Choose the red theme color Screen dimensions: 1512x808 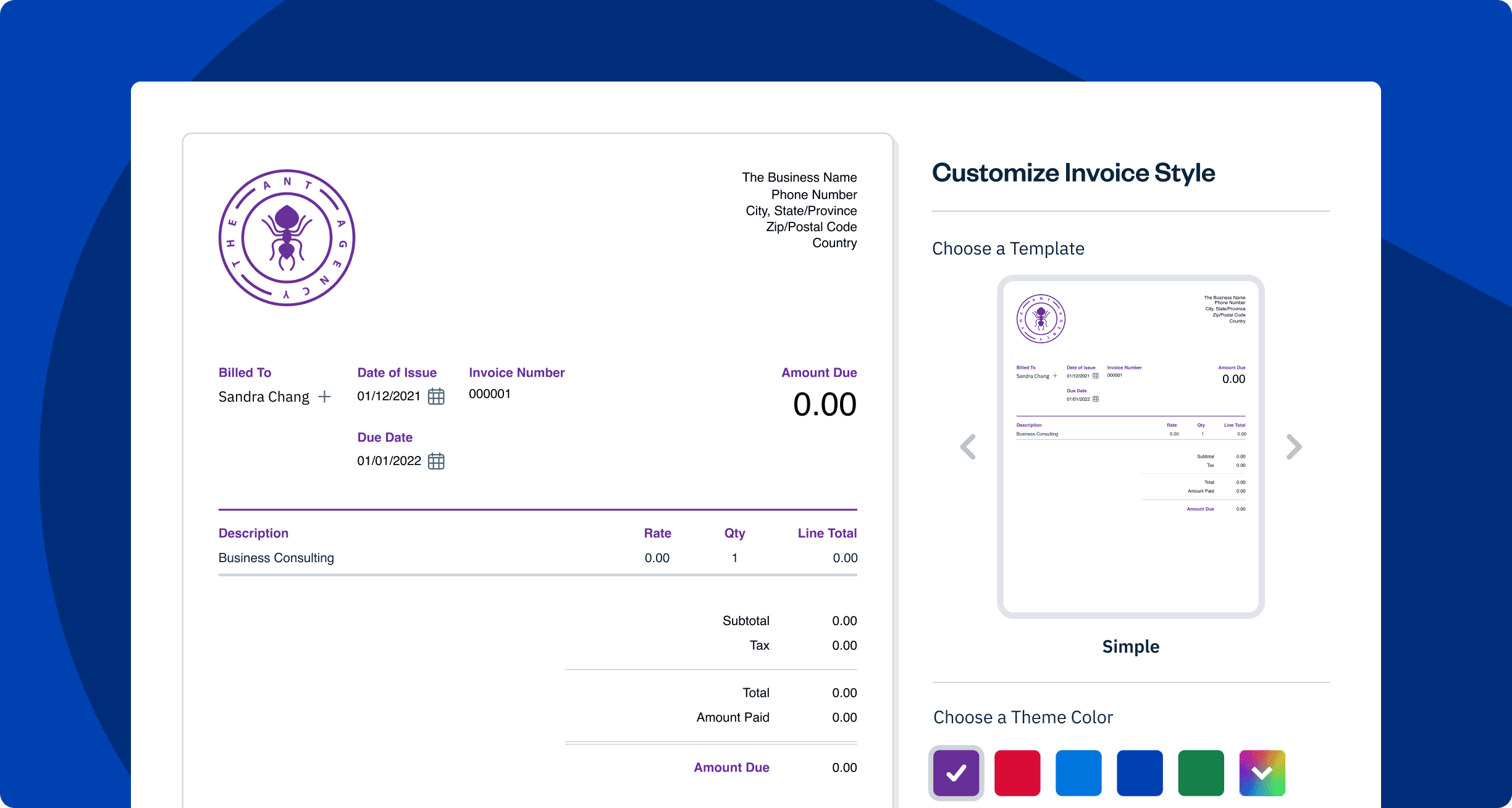(1017, 773)
